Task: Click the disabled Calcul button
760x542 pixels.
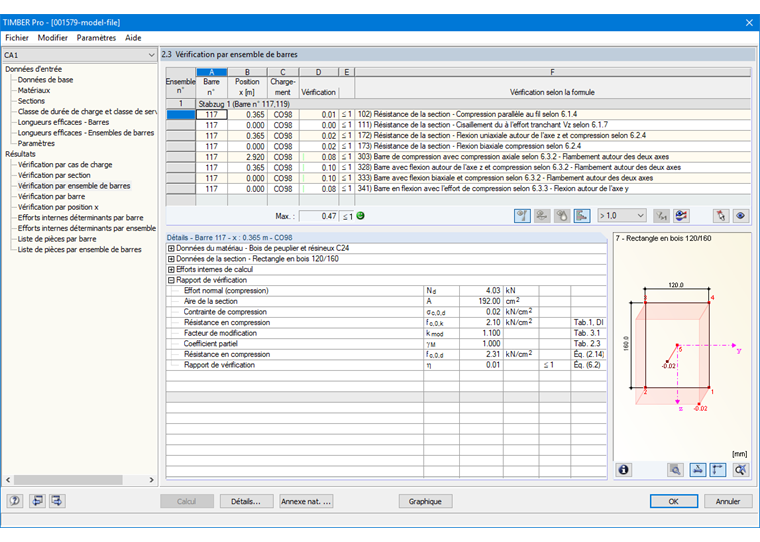Action: pyautogui.click(x=187, y=501)
